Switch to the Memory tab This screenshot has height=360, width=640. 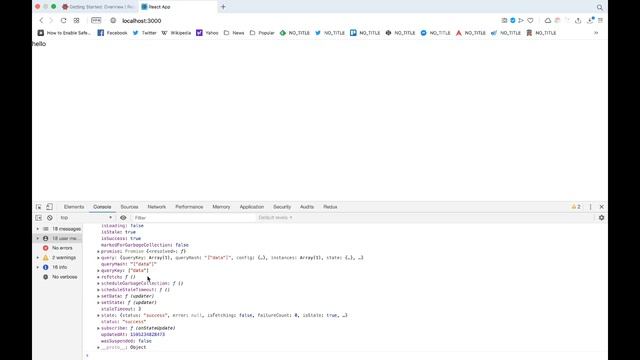221,207
